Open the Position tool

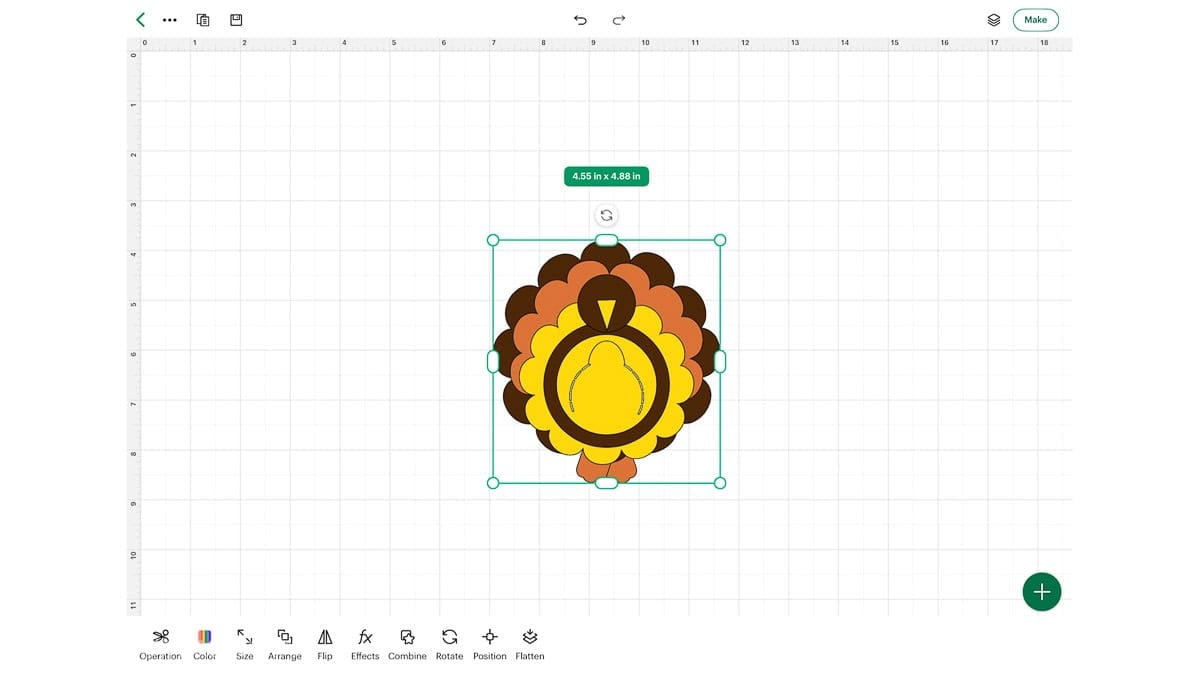(490, 644)
